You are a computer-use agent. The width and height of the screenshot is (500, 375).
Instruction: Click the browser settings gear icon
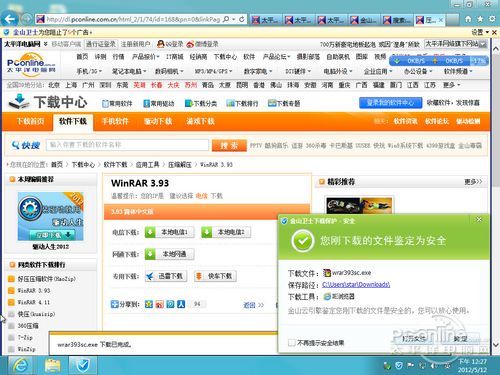pos(491,19)
